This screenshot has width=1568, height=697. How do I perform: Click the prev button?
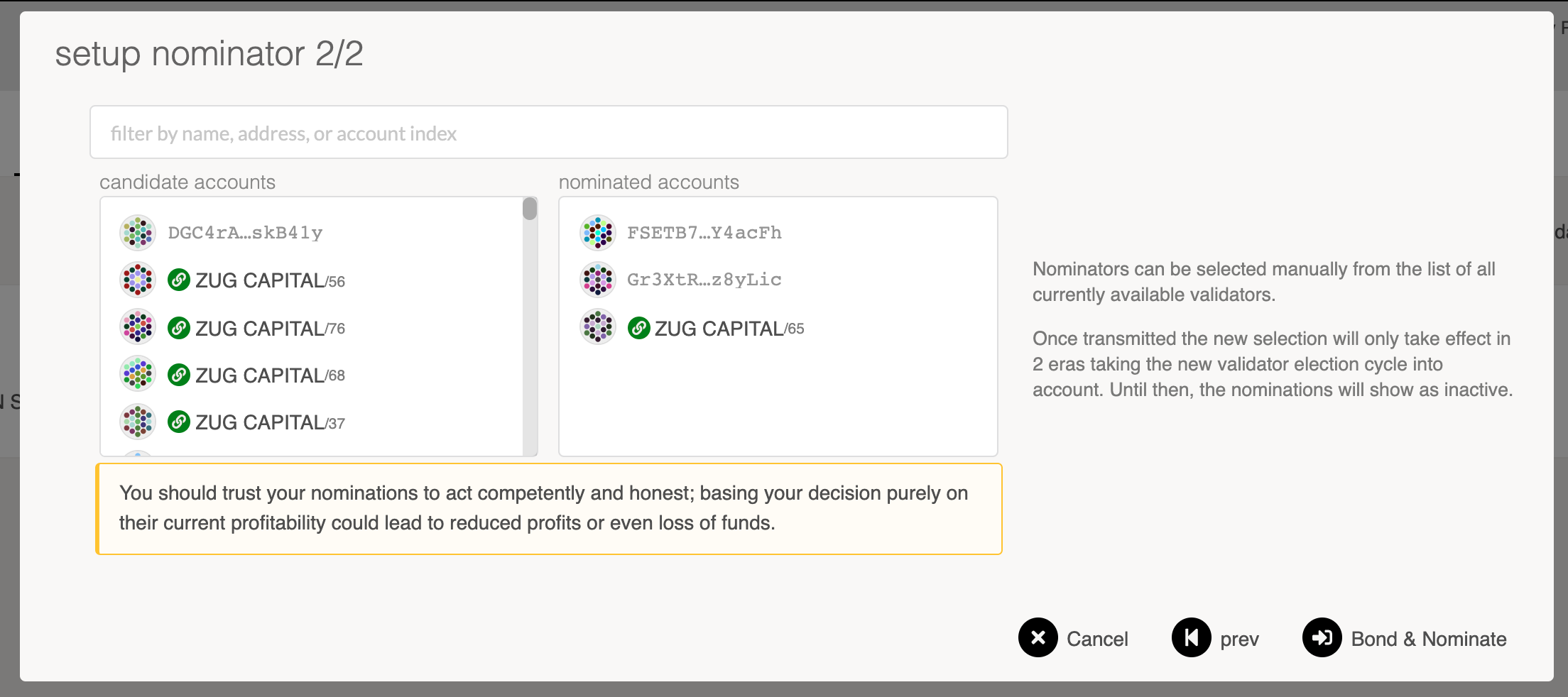click(1238, 638)
